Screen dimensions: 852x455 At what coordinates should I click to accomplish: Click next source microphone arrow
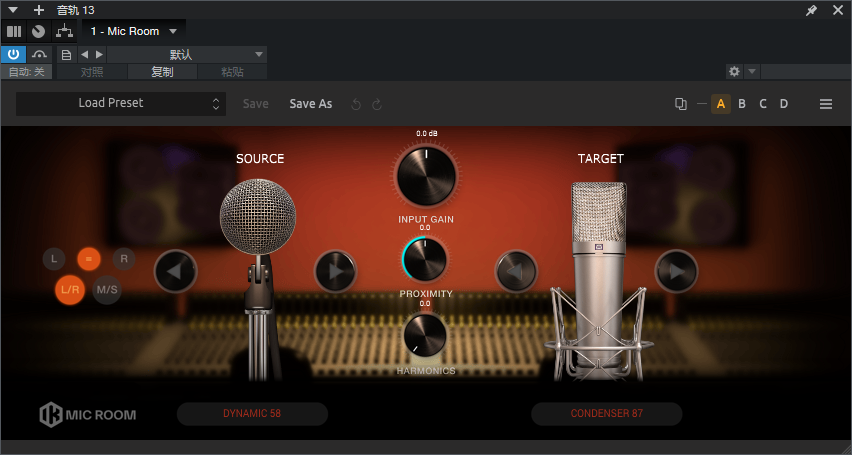(335, 271)
